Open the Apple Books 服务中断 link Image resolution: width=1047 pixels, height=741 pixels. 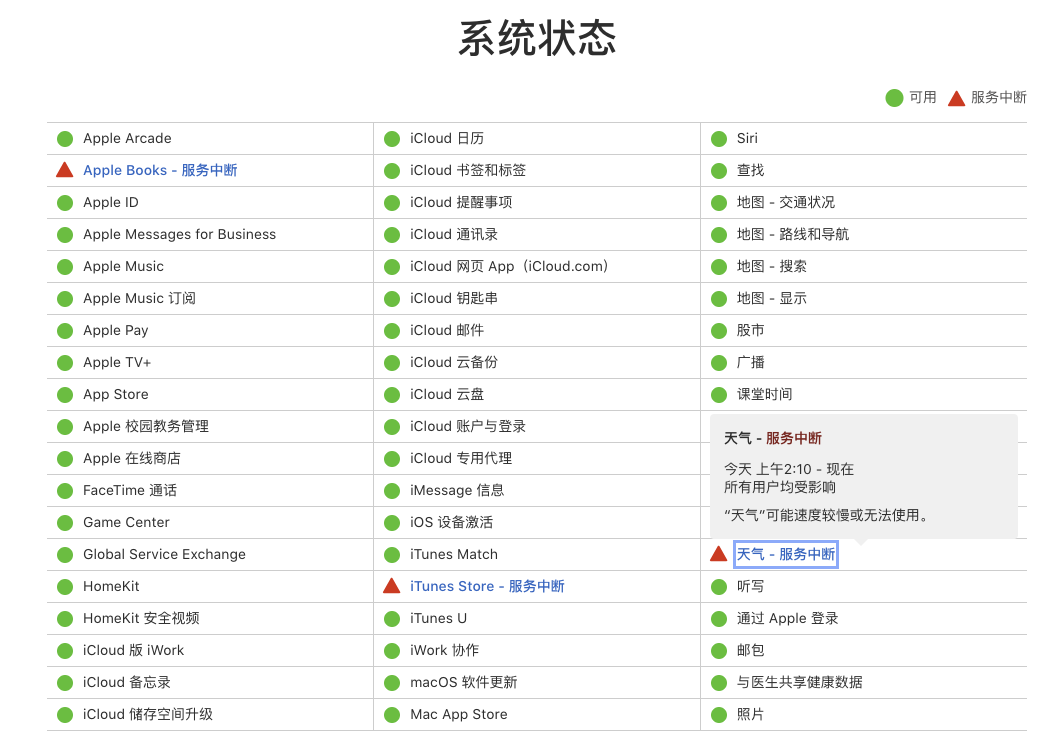[160, 170]
